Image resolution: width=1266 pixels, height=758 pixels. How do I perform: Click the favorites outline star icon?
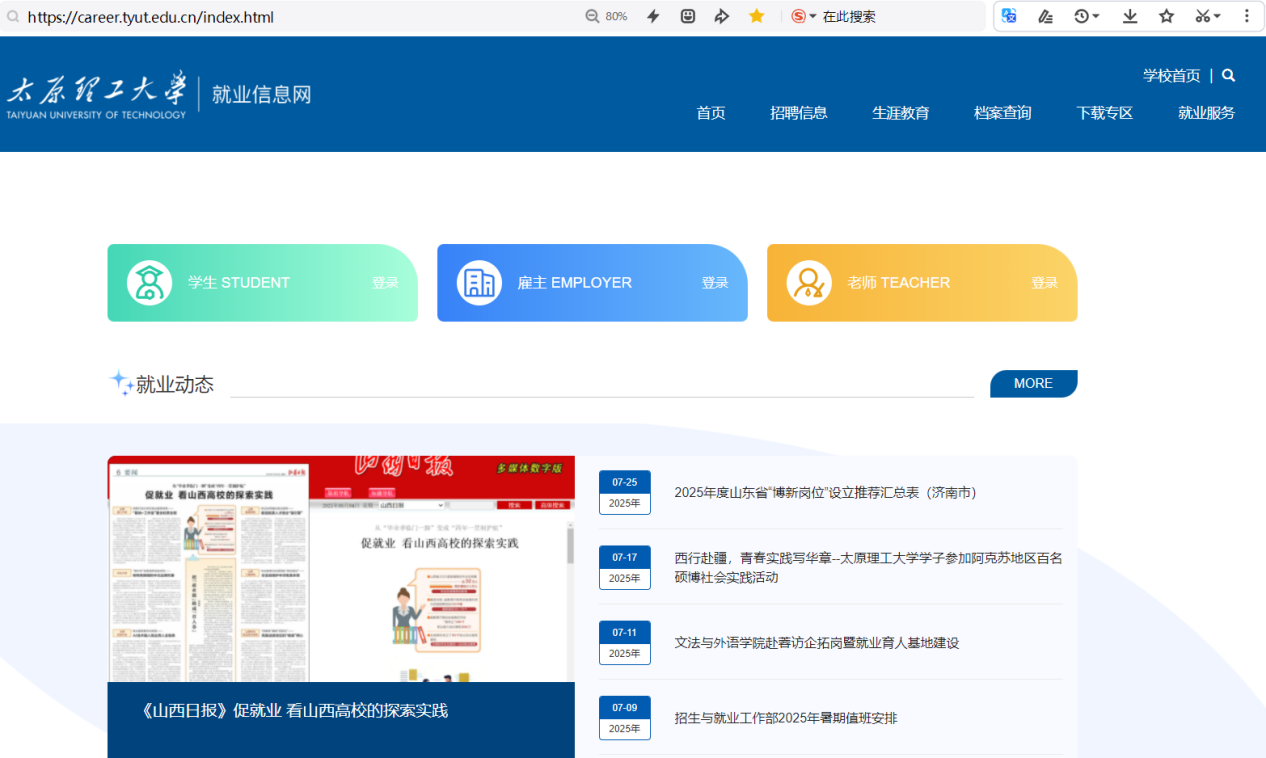[1166, 16]
